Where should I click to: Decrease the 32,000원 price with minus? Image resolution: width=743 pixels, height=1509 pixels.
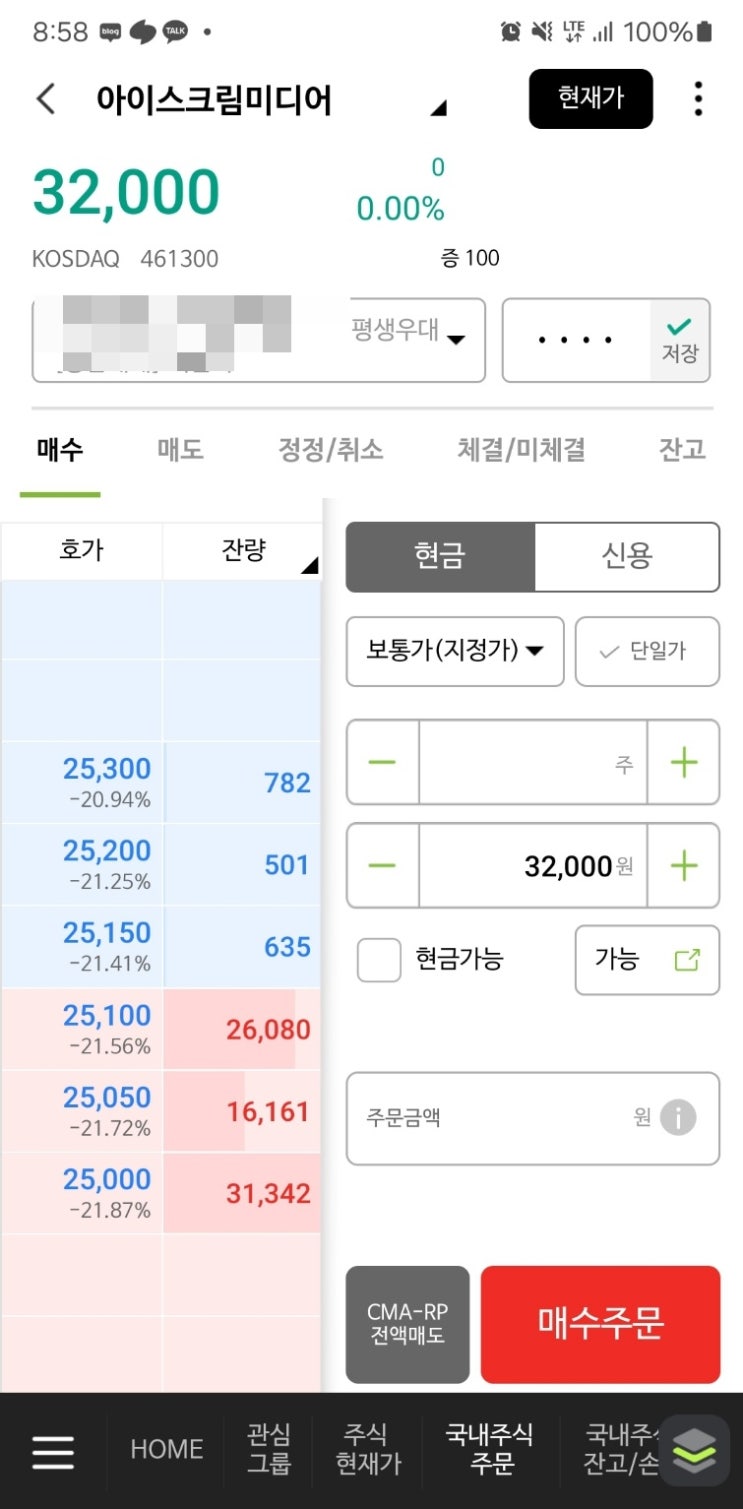coord(382,866)
